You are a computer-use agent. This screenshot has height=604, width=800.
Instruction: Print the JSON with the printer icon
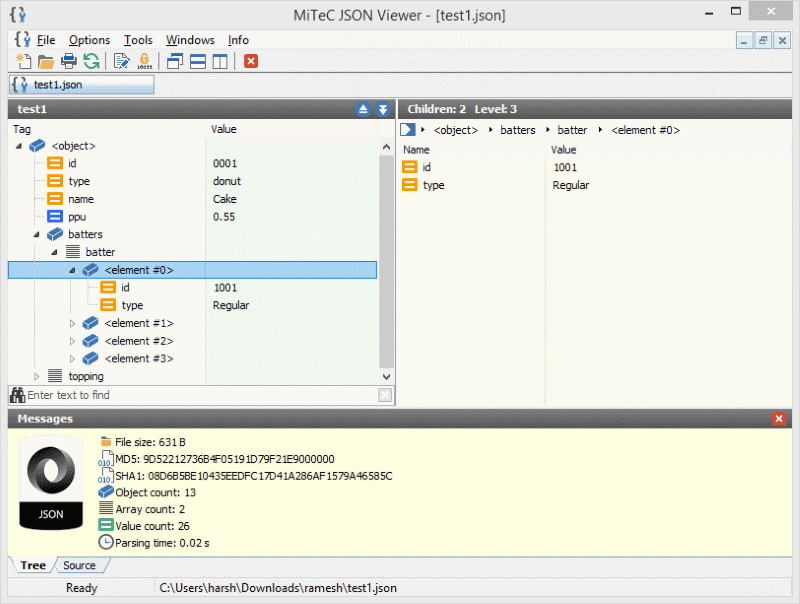pos(69,61)
